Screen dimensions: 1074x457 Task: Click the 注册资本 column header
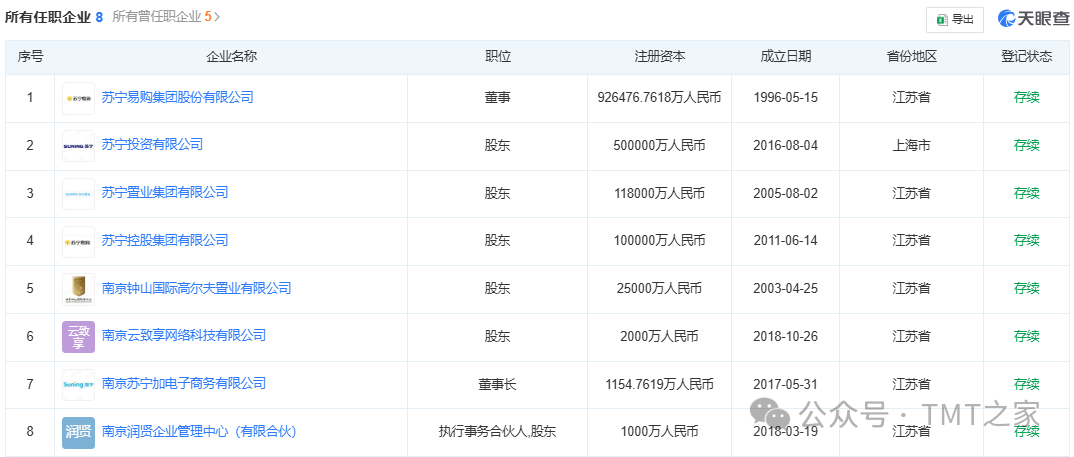pos(659,57)
